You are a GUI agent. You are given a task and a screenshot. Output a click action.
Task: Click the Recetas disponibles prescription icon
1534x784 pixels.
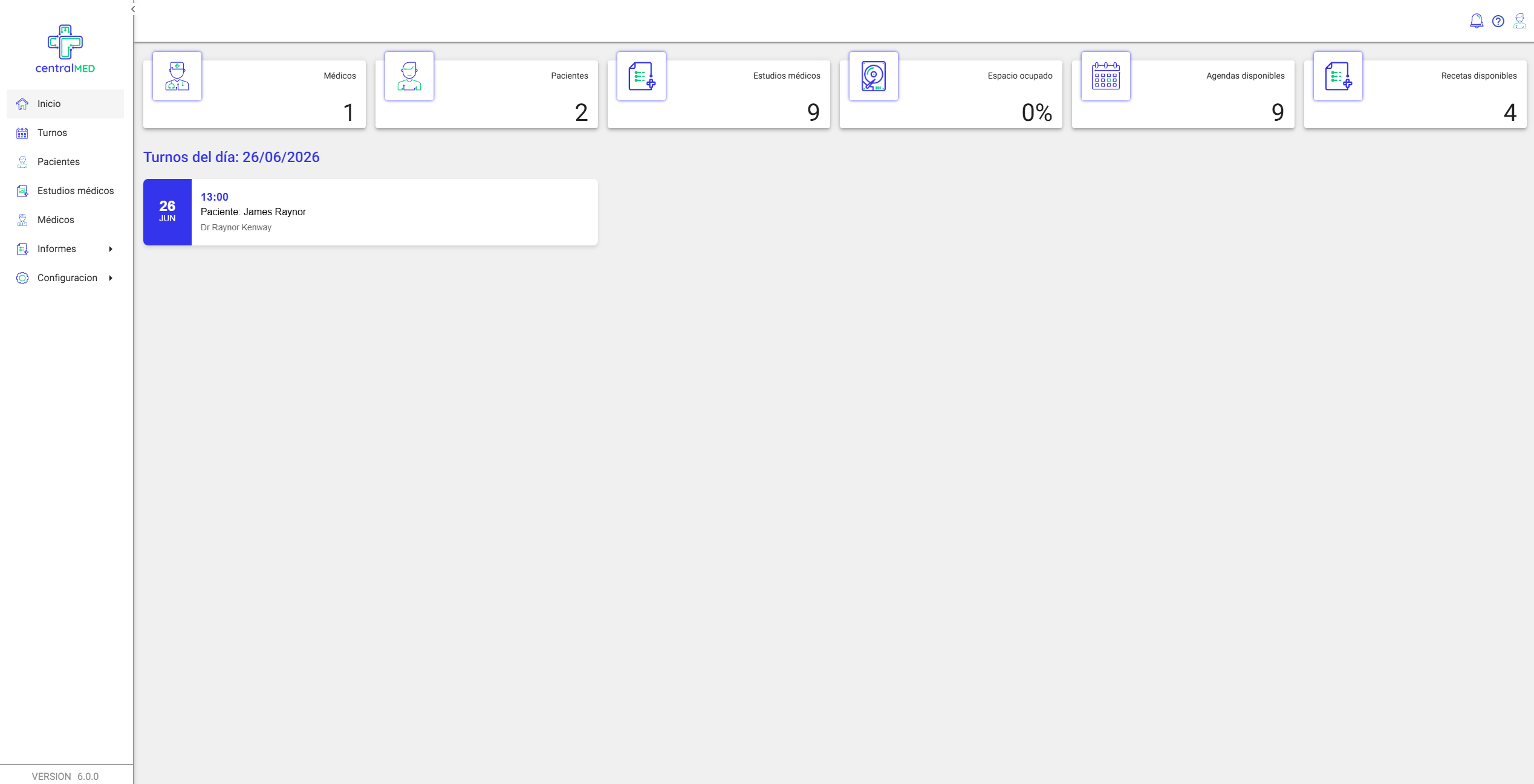[x=1338, y=76]
